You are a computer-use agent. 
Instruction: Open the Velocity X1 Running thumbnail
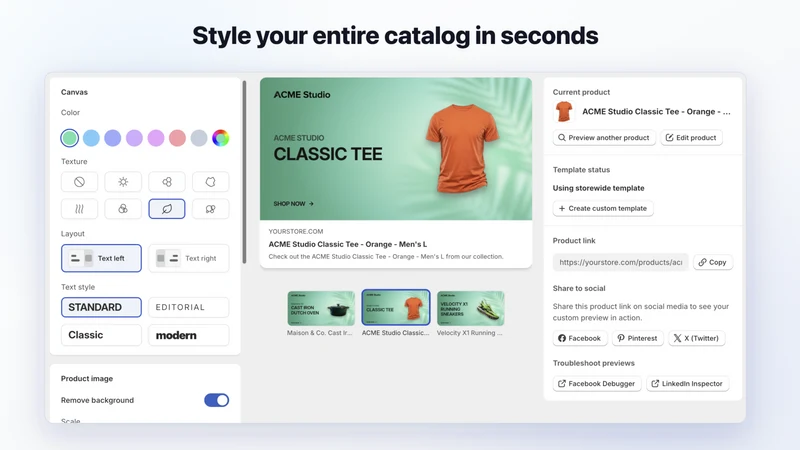click(470, 308)
